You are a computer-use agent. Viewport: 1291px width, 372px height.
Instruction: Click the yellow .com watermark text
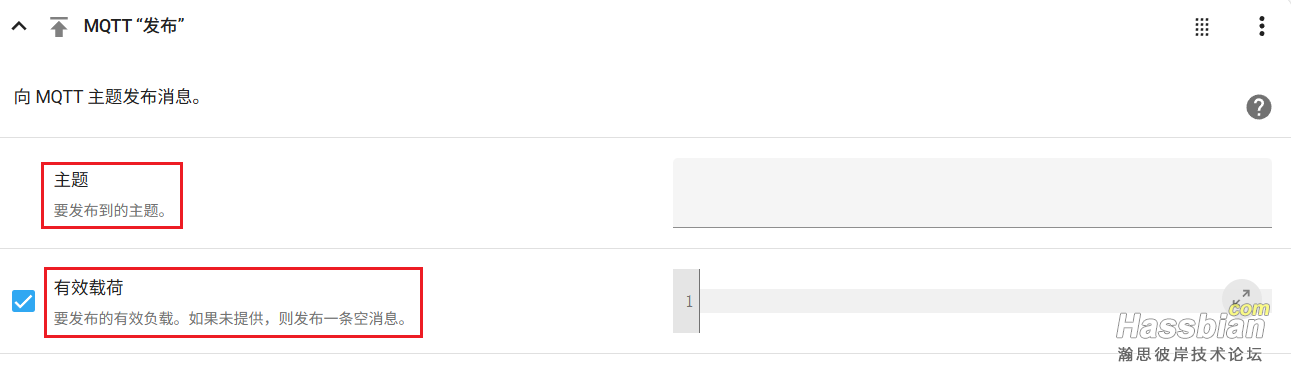1249,308
